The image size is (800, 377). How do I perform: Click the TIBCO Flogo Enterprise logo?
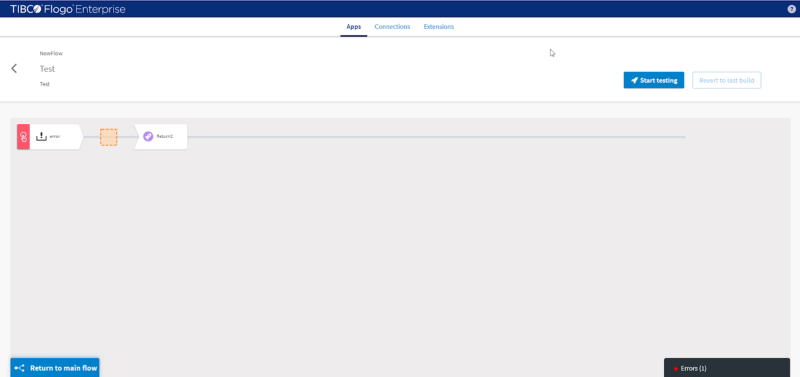pos(68,9)
